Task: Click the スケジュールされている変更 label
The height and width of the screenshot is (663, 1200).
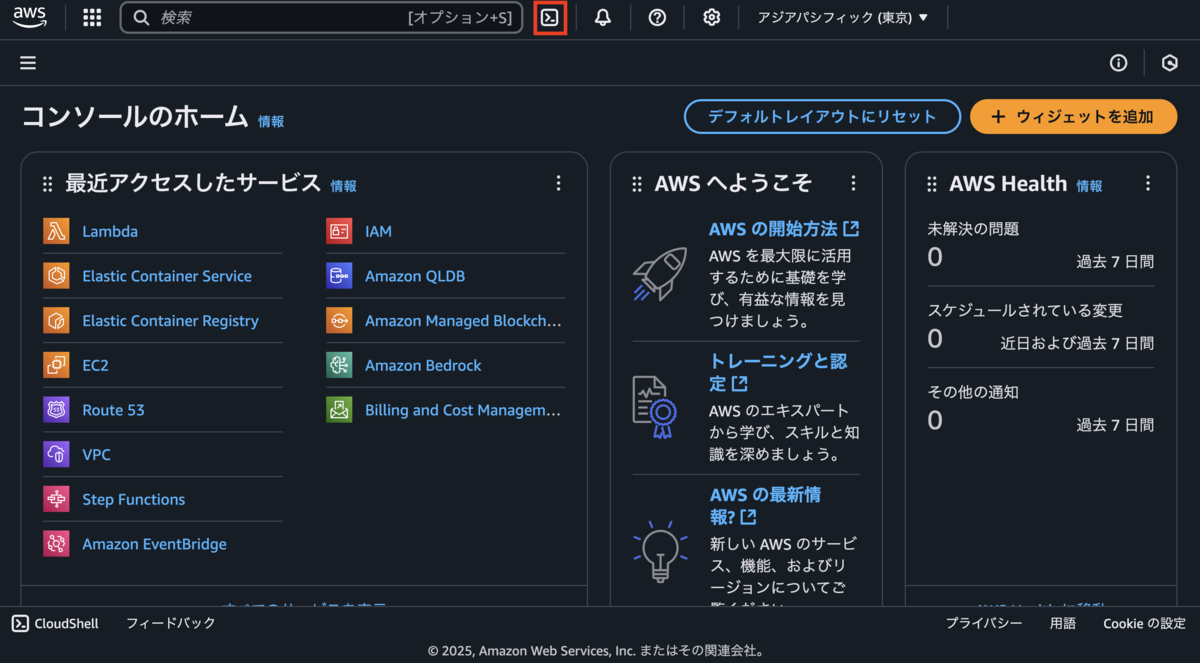Action: (1025, 310)
